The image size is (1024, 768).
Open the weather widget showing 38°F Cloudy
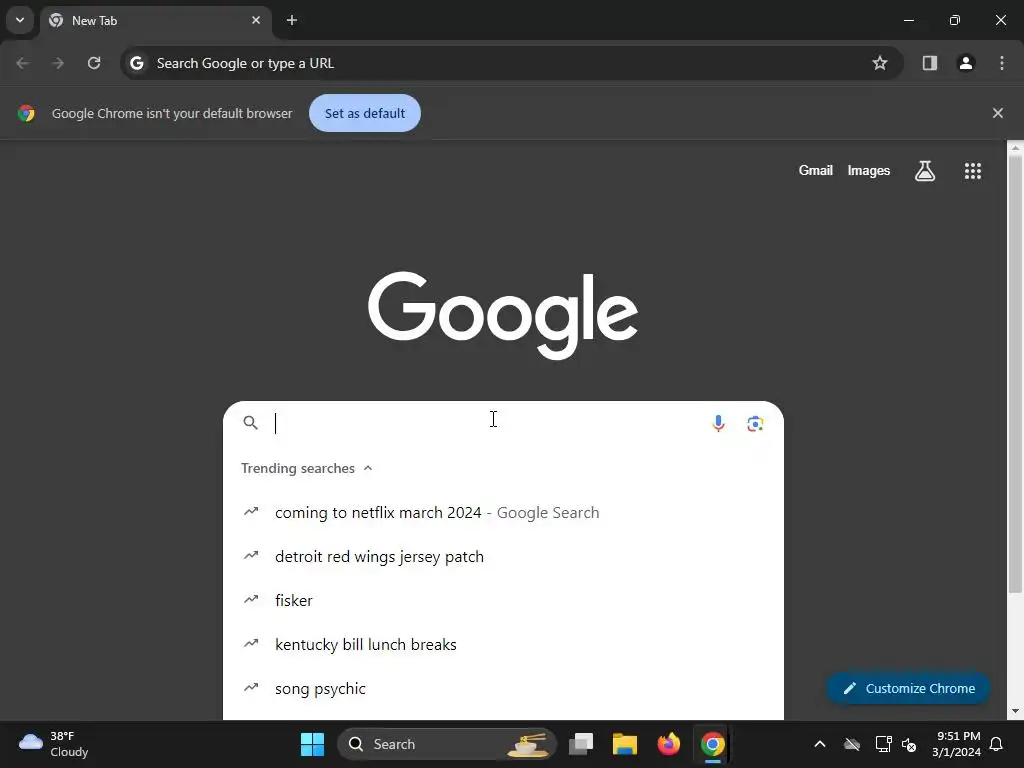[x=54, y=744]
